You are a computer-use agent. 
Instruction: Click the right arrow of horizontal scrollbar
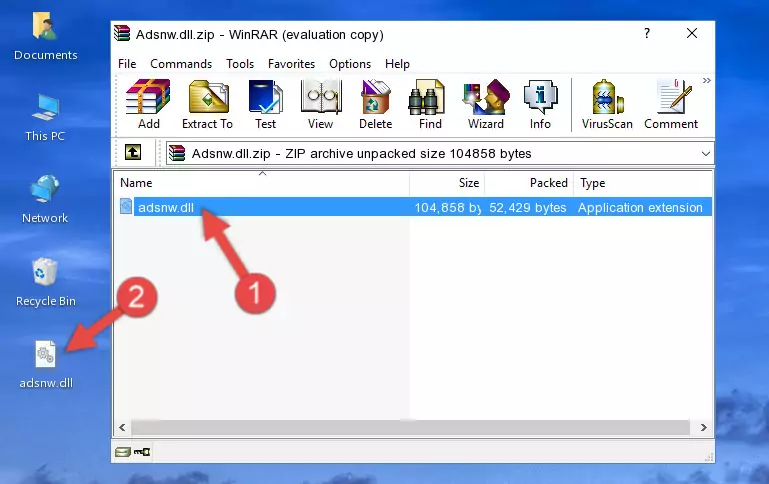coord(704,427)
